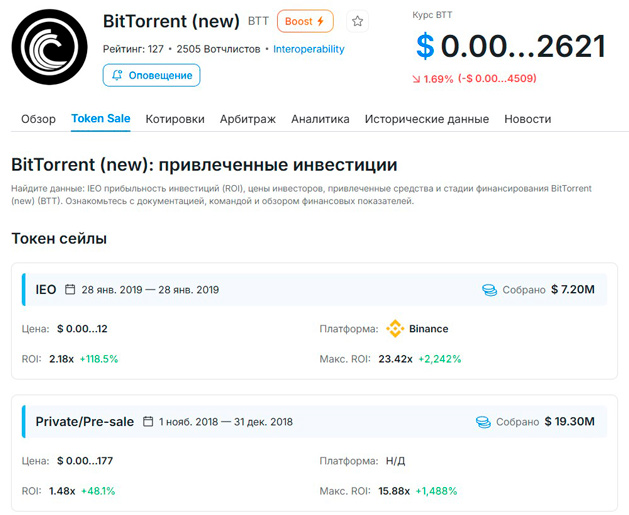Click the raised amount $ 19.30M
Image resolution: width=629 pixels, height=515 pixels.
pos(570,422)
